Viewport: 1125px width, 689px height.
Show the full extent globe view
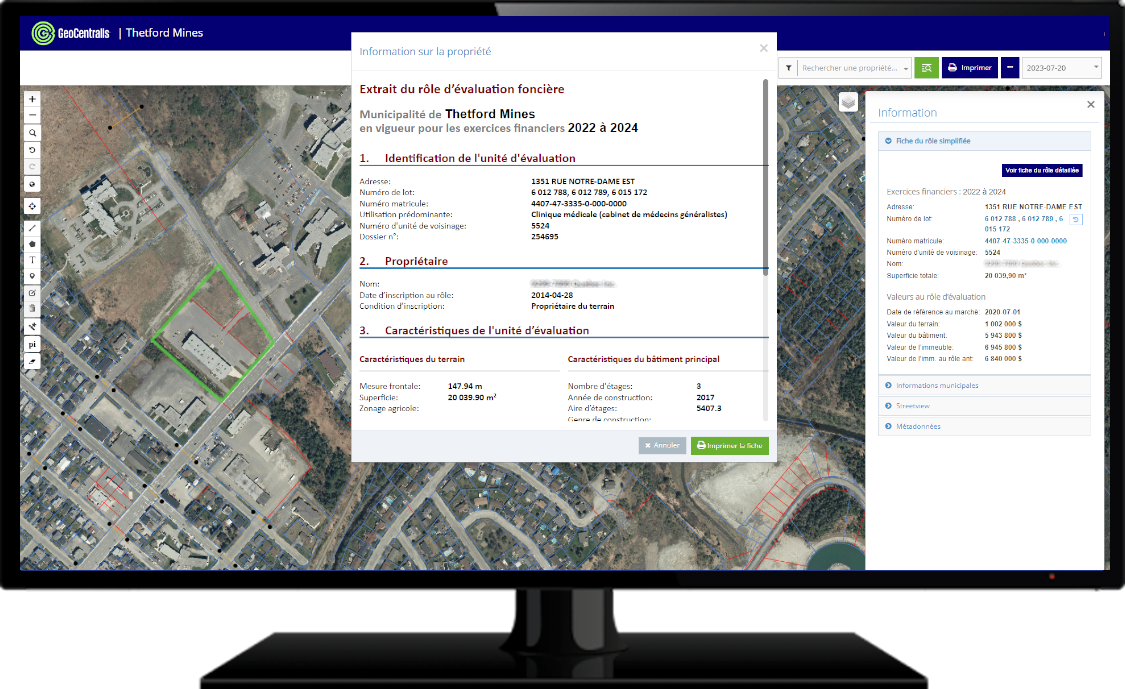(x=32, y=184)
